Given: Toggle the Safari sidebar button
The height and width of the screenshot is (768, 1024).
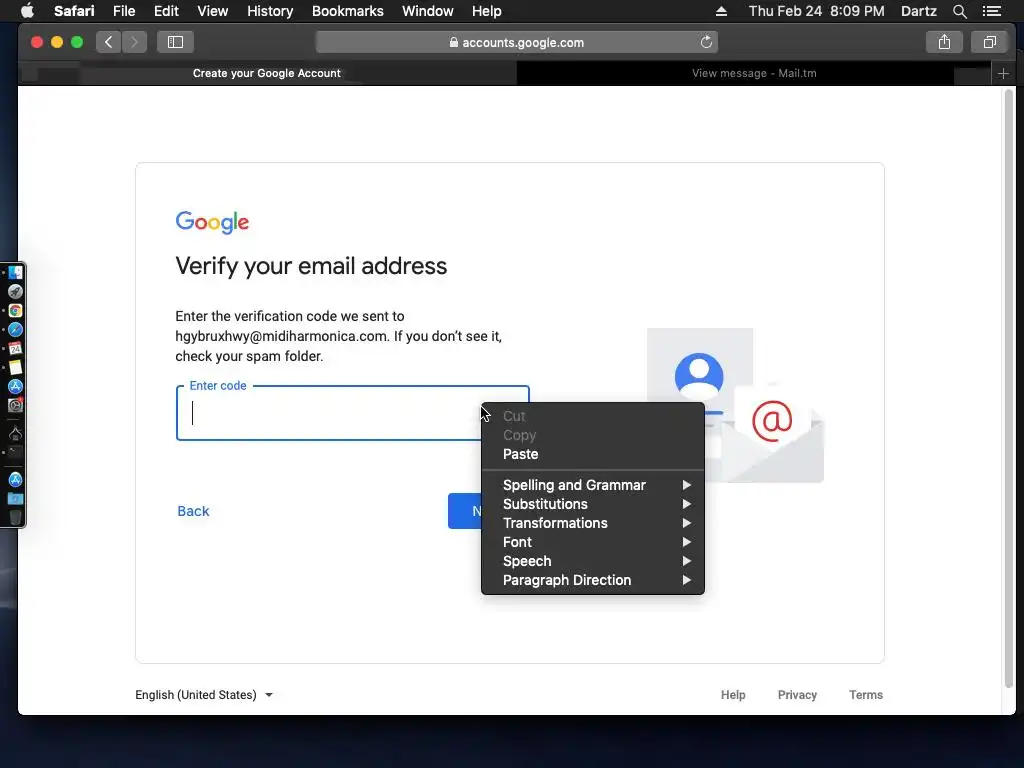Looking at the screenshot, I should (175, 42).
